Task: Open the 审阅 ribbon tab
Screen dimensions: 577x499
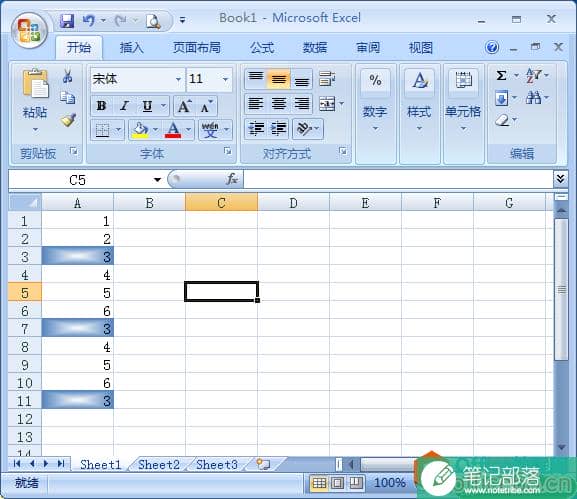Action: pos(368,48)
